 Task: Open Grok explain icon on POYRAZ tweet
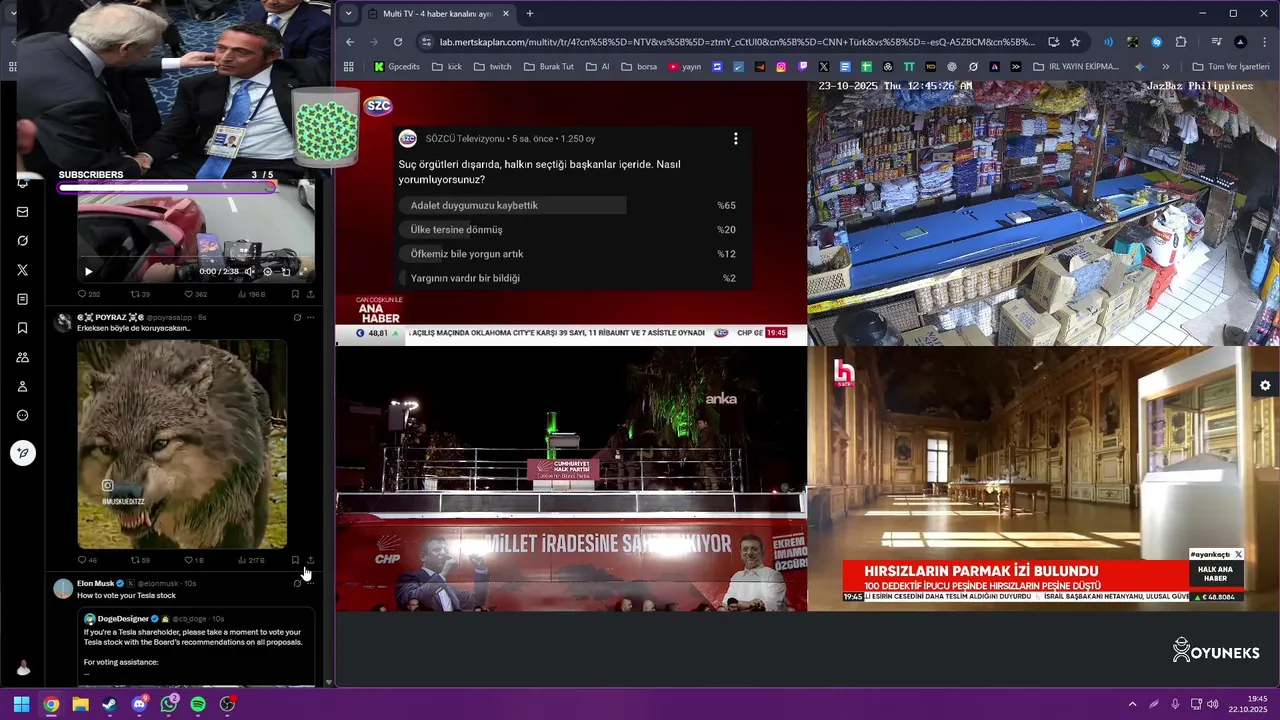click(x=297, y=317)
